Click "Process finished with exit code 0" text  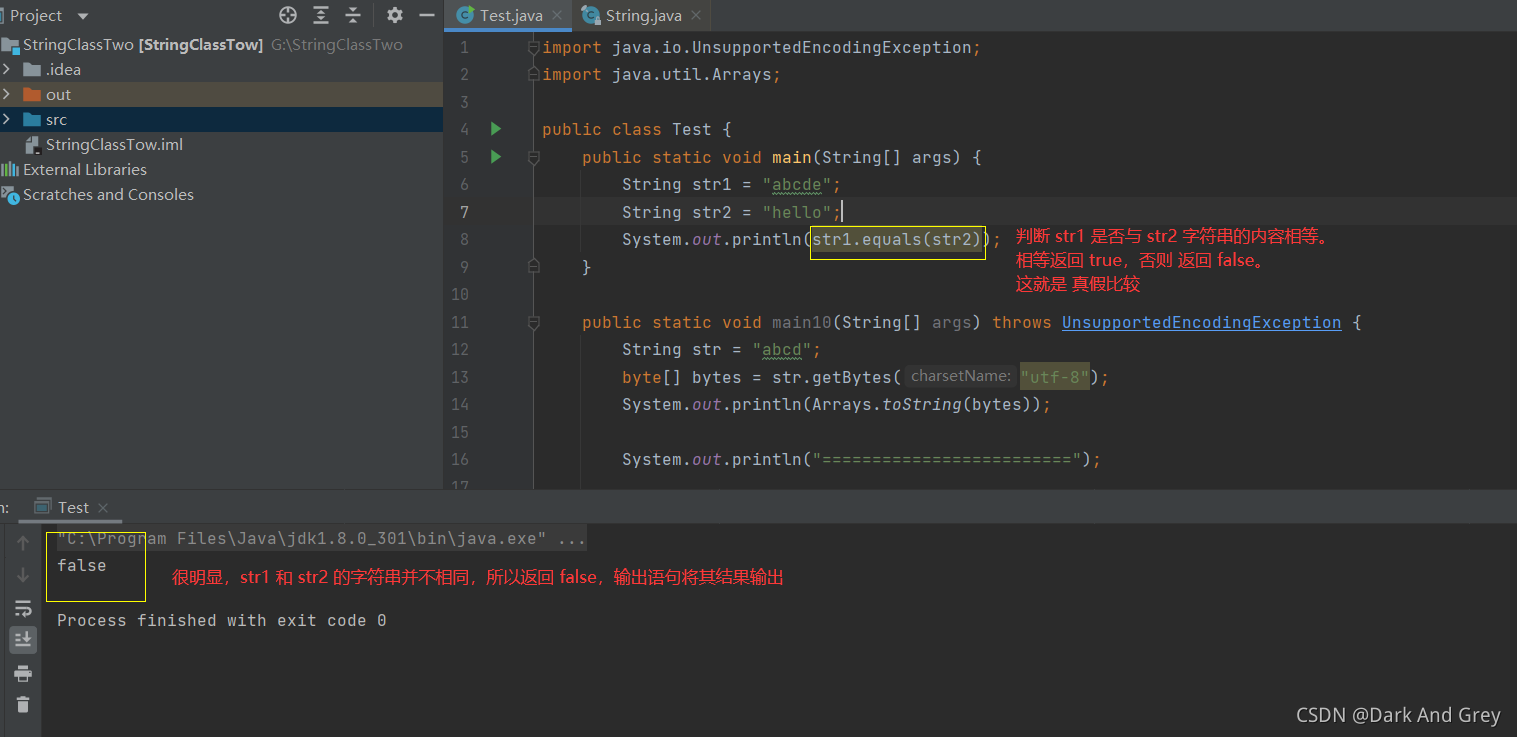point(221,621)
